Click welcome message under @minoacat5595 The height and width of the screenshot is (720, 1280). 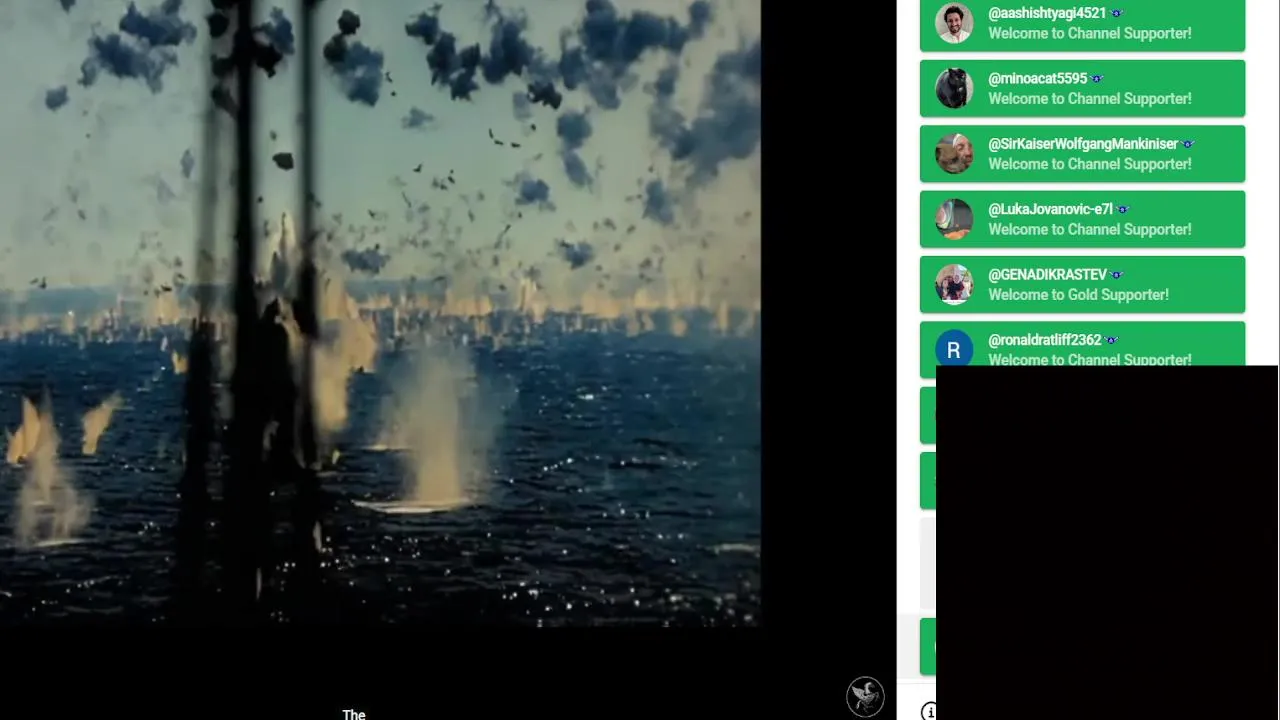pyautogui.click(x=1090, y=99)
